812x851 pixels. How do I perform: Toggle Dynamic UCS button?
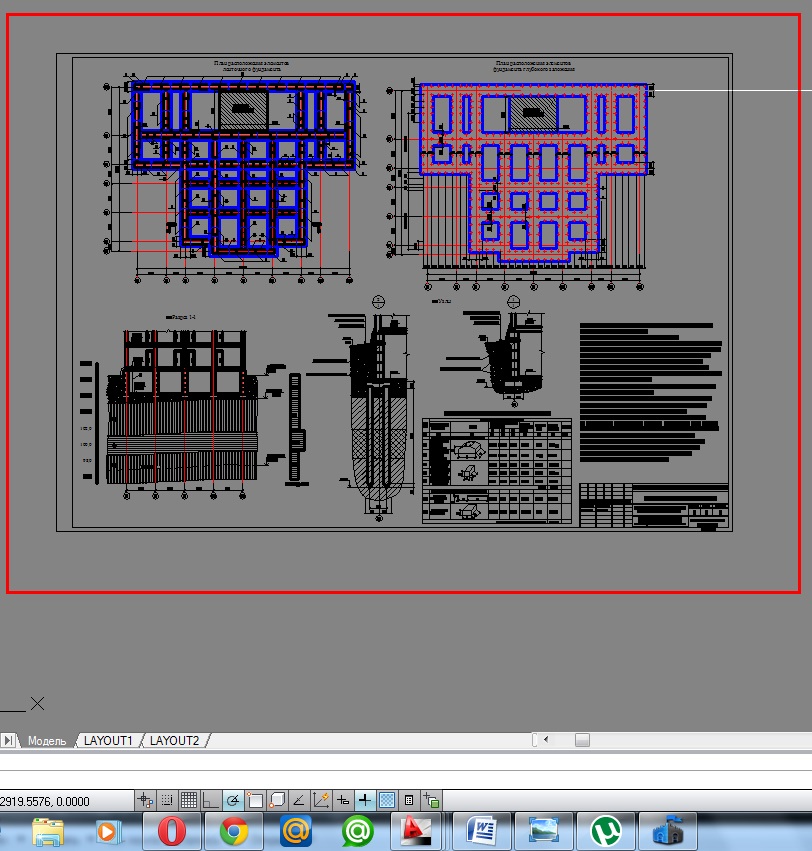click(321, 800)
